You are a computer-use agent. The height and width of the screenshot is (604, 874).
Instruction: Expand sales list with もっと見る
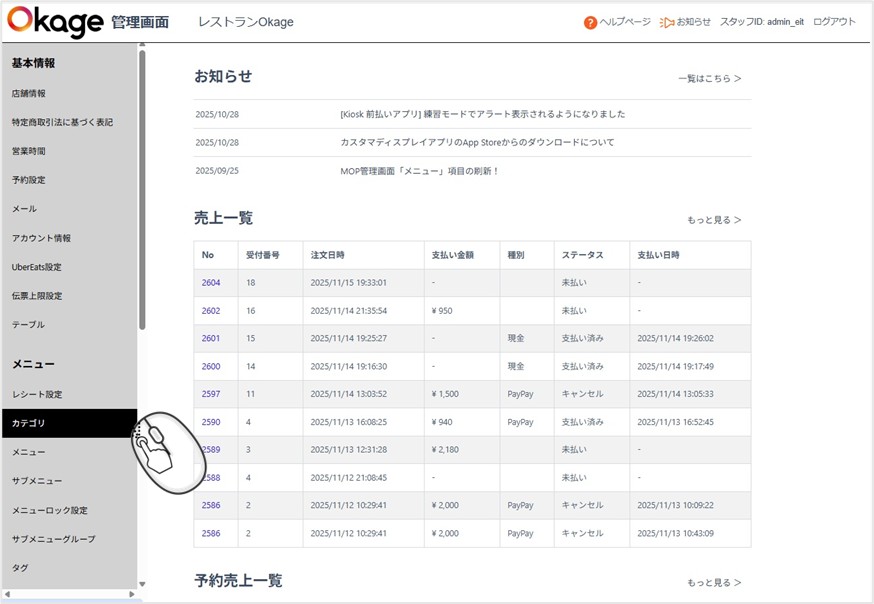click(x=713, y=220)
